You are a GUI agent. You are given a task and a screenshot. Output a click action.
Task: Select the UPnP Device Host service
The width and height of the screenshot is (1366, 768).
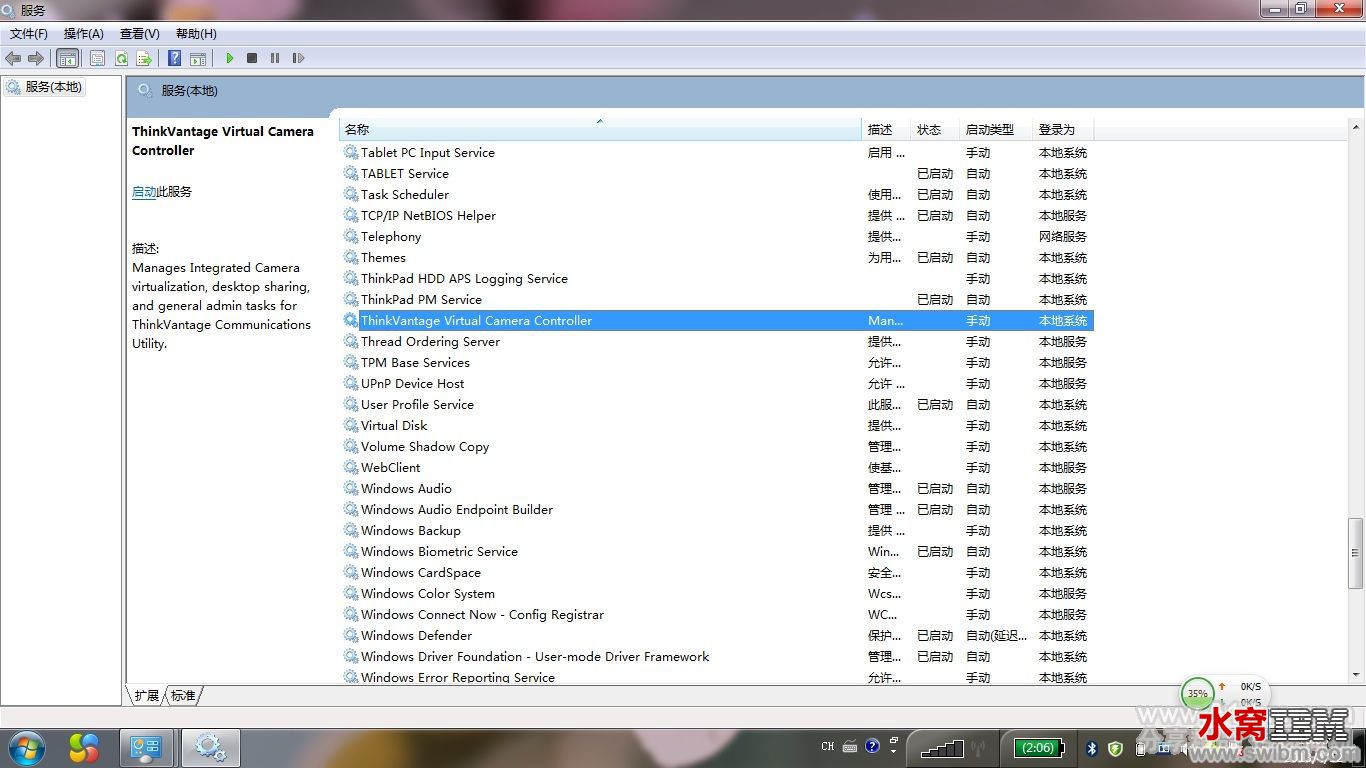pos(717,384)
